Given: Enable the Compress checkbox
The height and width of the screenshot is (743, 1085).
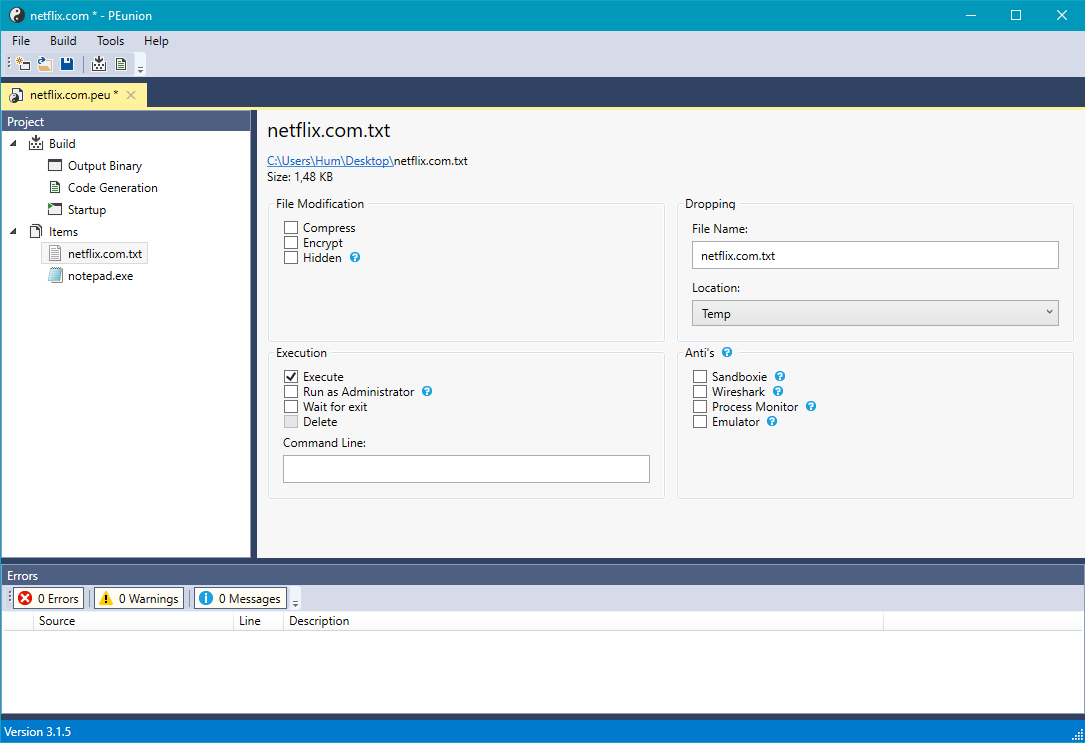Looking at the screenshot, I should pos(291,228).
